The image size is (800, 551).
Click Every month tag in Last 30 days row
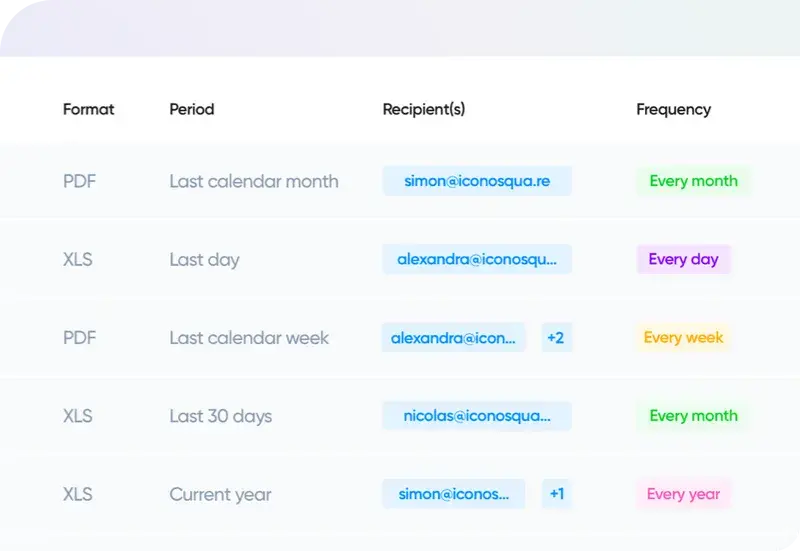pos(693,416)
